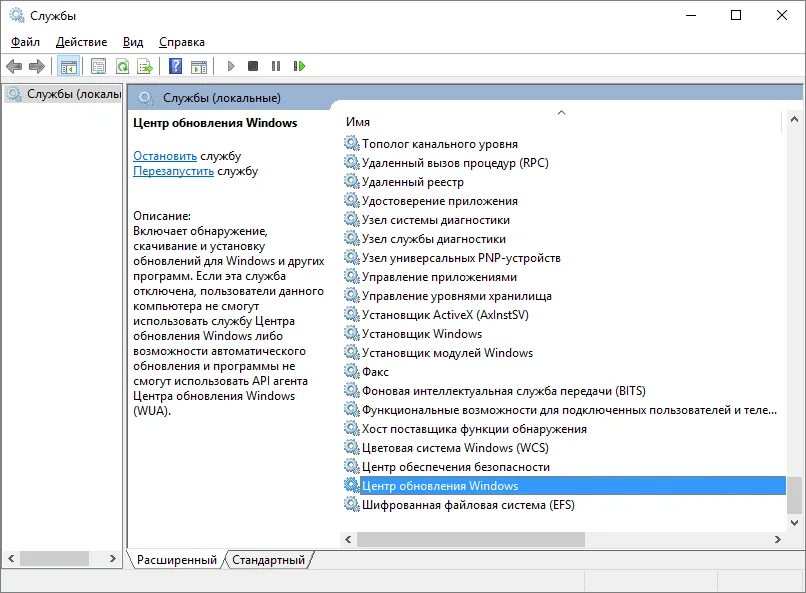The width and height of the screenshot is (806, 593).
Task: Open the Properties toolbar icon
Action: click(98, 66)
